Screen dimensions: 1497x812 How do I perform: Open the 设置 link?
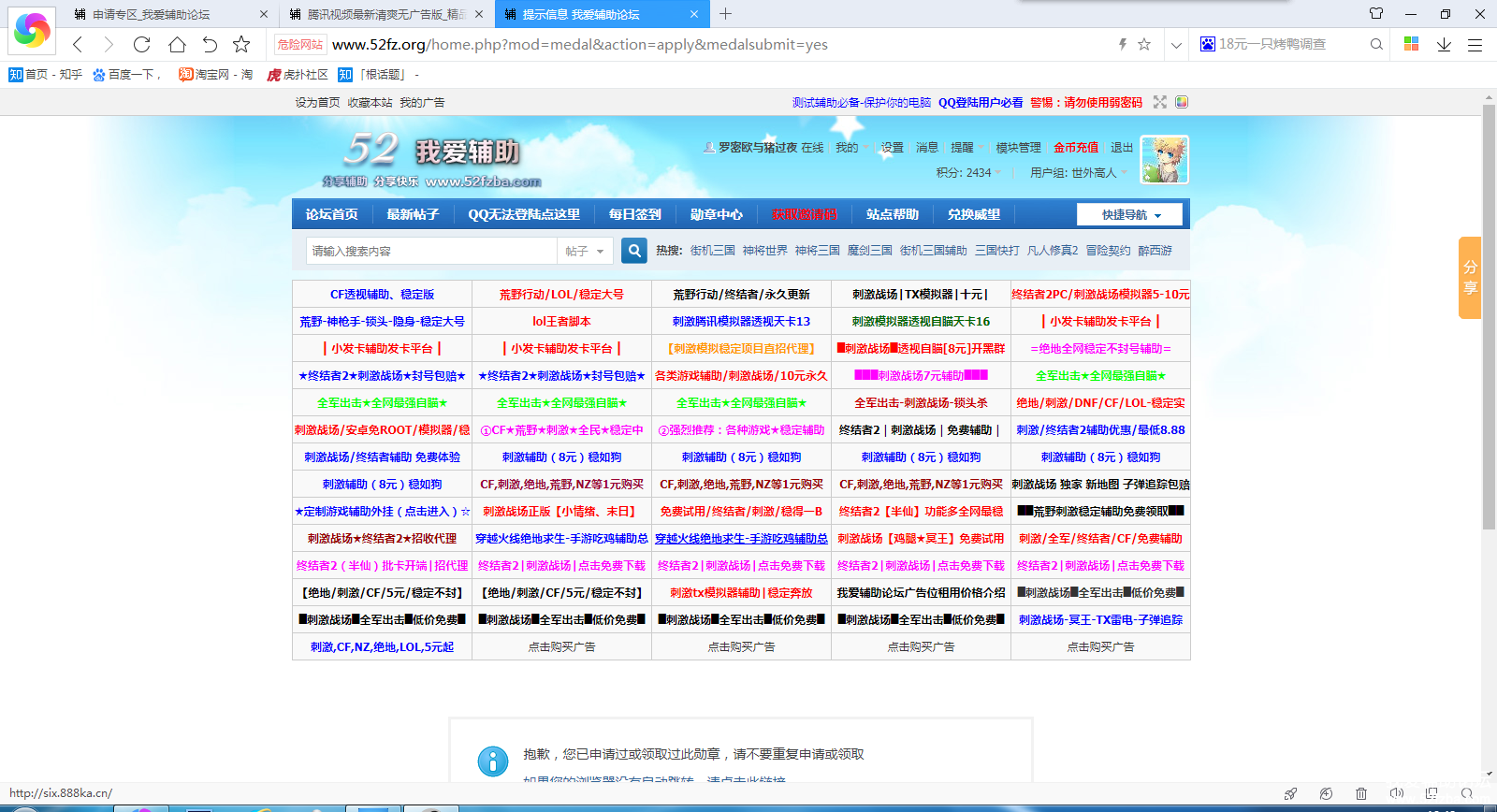click(x=892, y=148)
